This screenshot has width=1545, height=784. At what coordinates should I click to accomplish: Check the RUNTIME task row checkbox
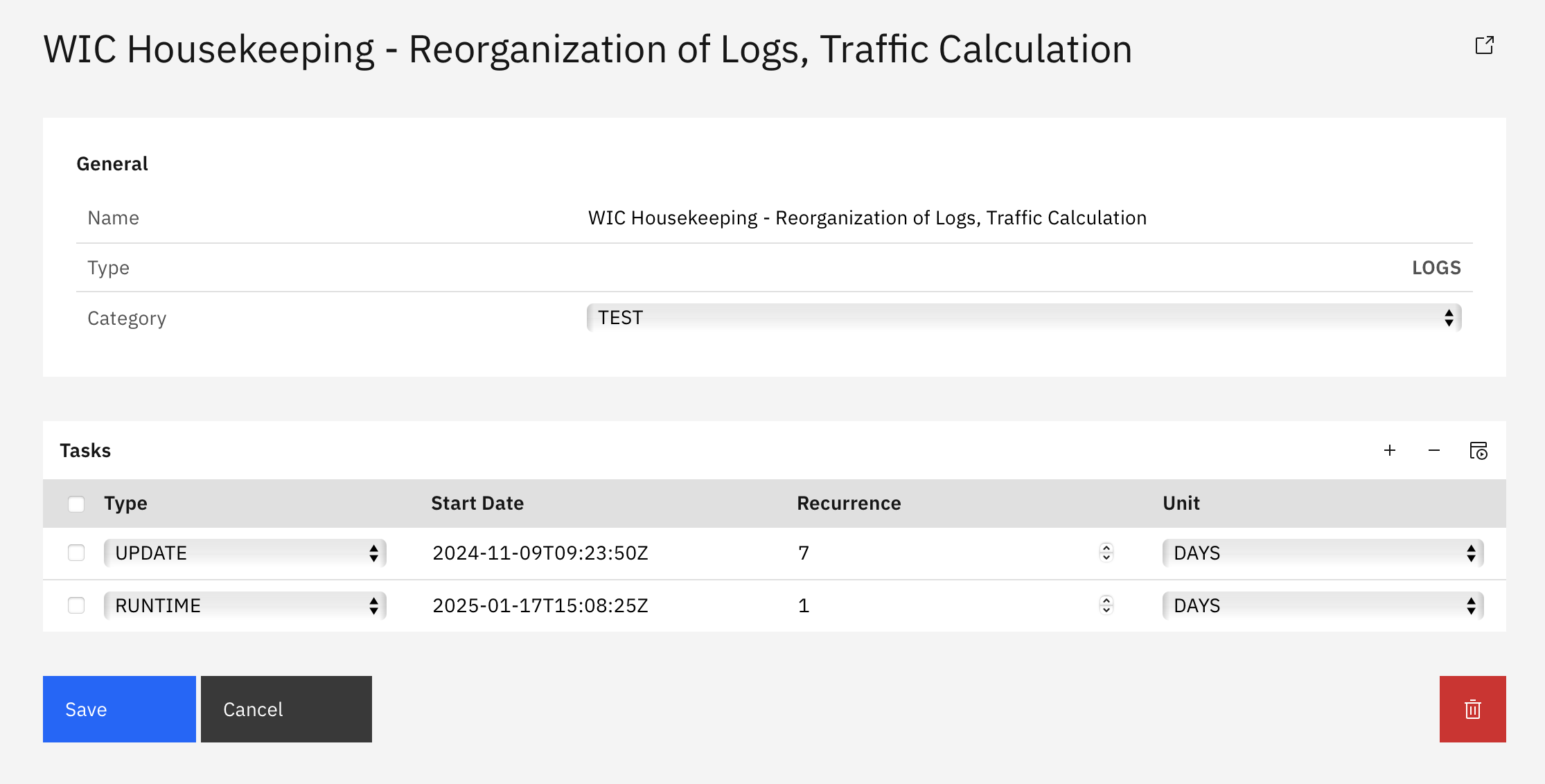[x=76, y=605]
